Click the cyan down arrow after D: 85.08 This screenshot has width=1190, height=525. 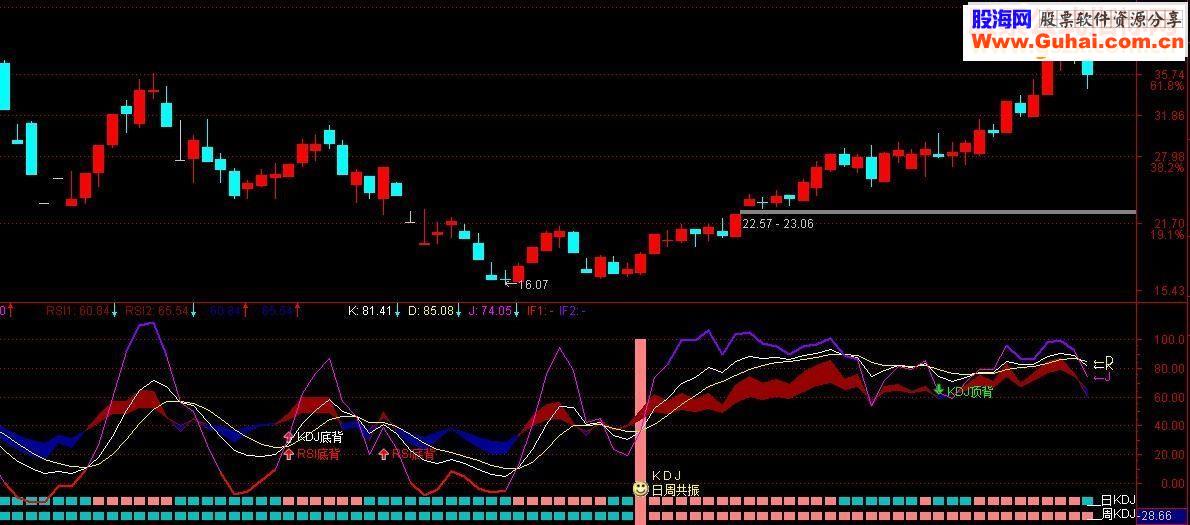[x=458, y=310]
